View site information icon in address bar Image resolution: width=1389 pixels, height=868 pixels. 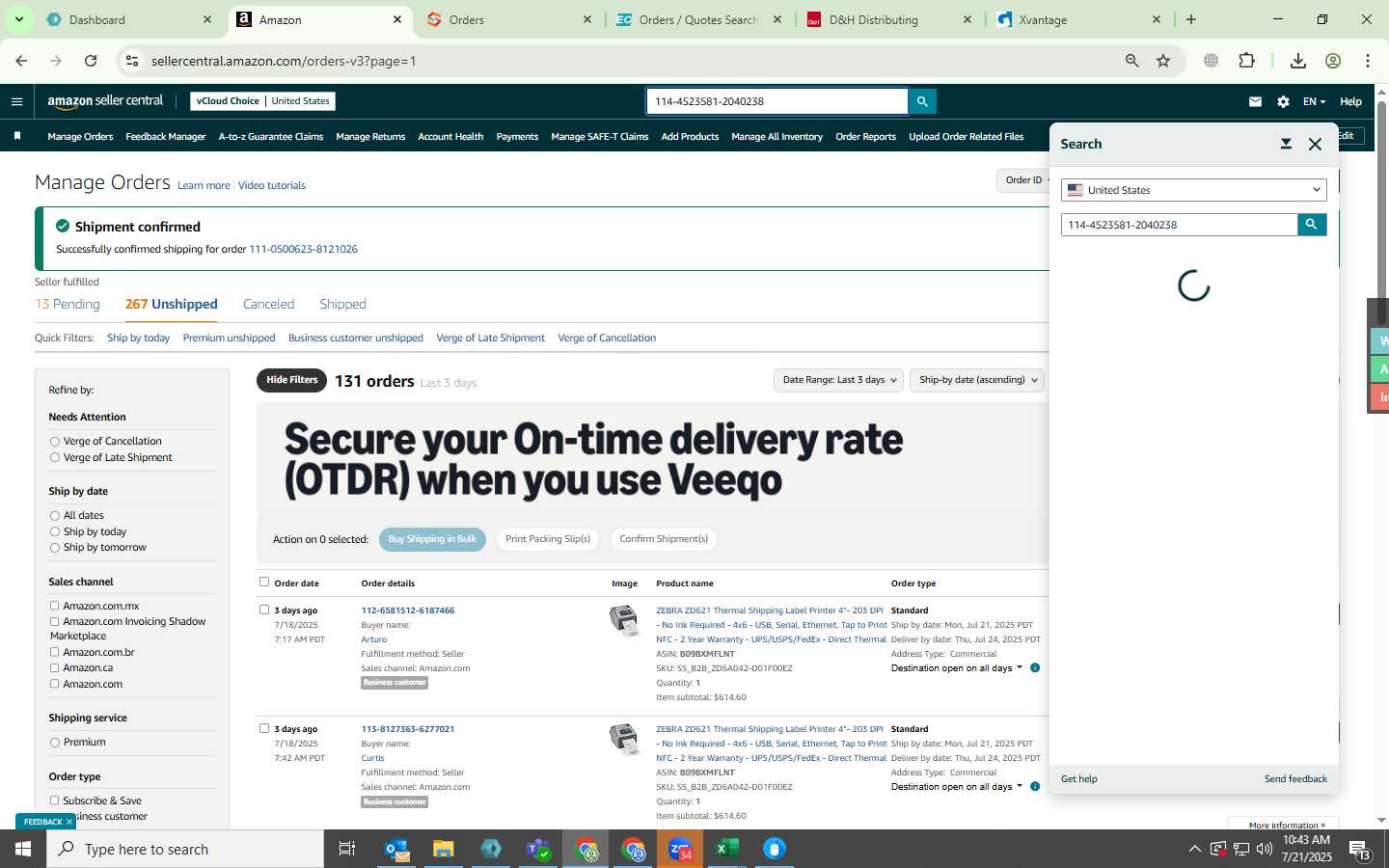click(132, 61)
